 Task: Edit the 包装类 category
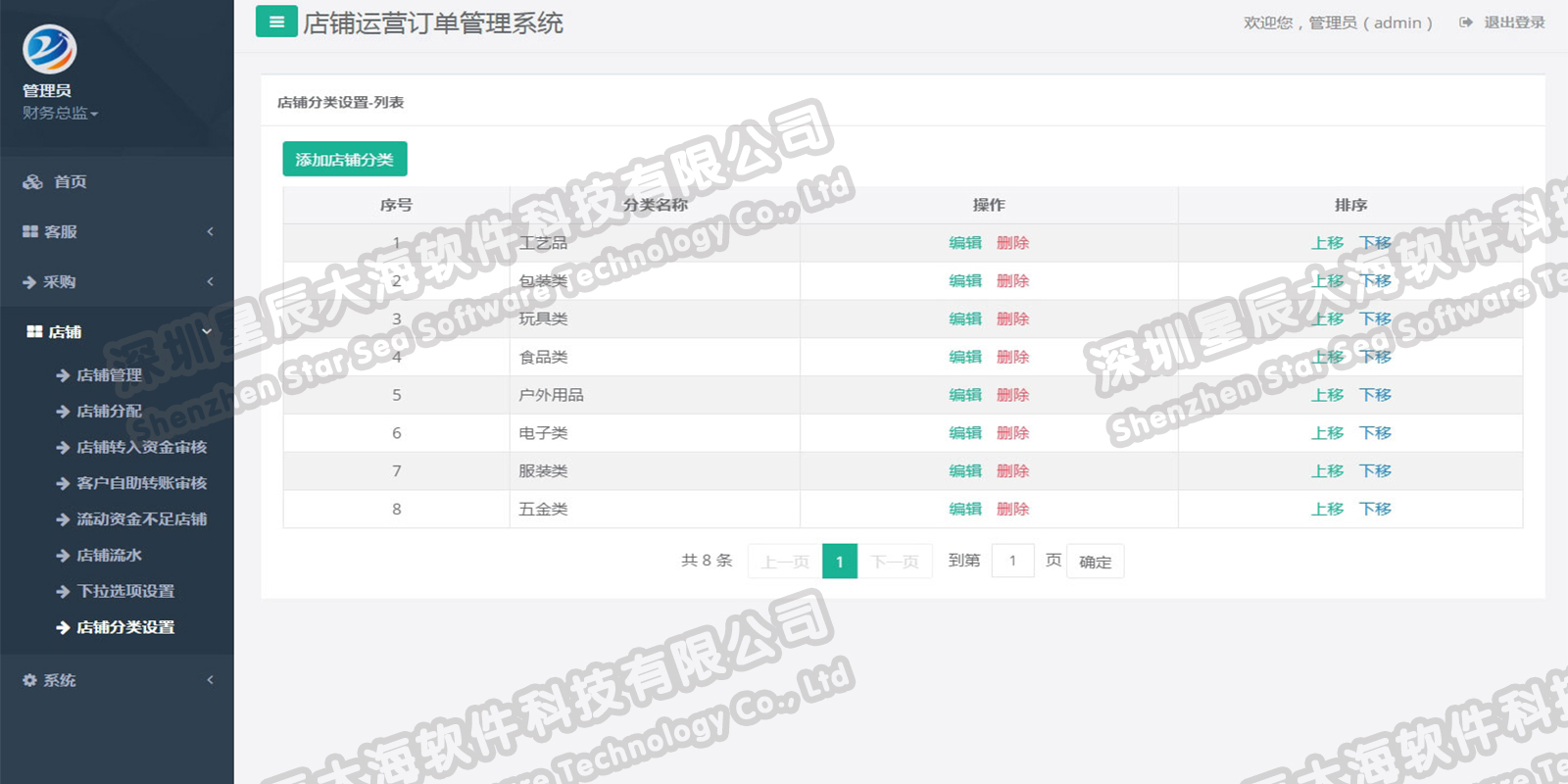965,281
